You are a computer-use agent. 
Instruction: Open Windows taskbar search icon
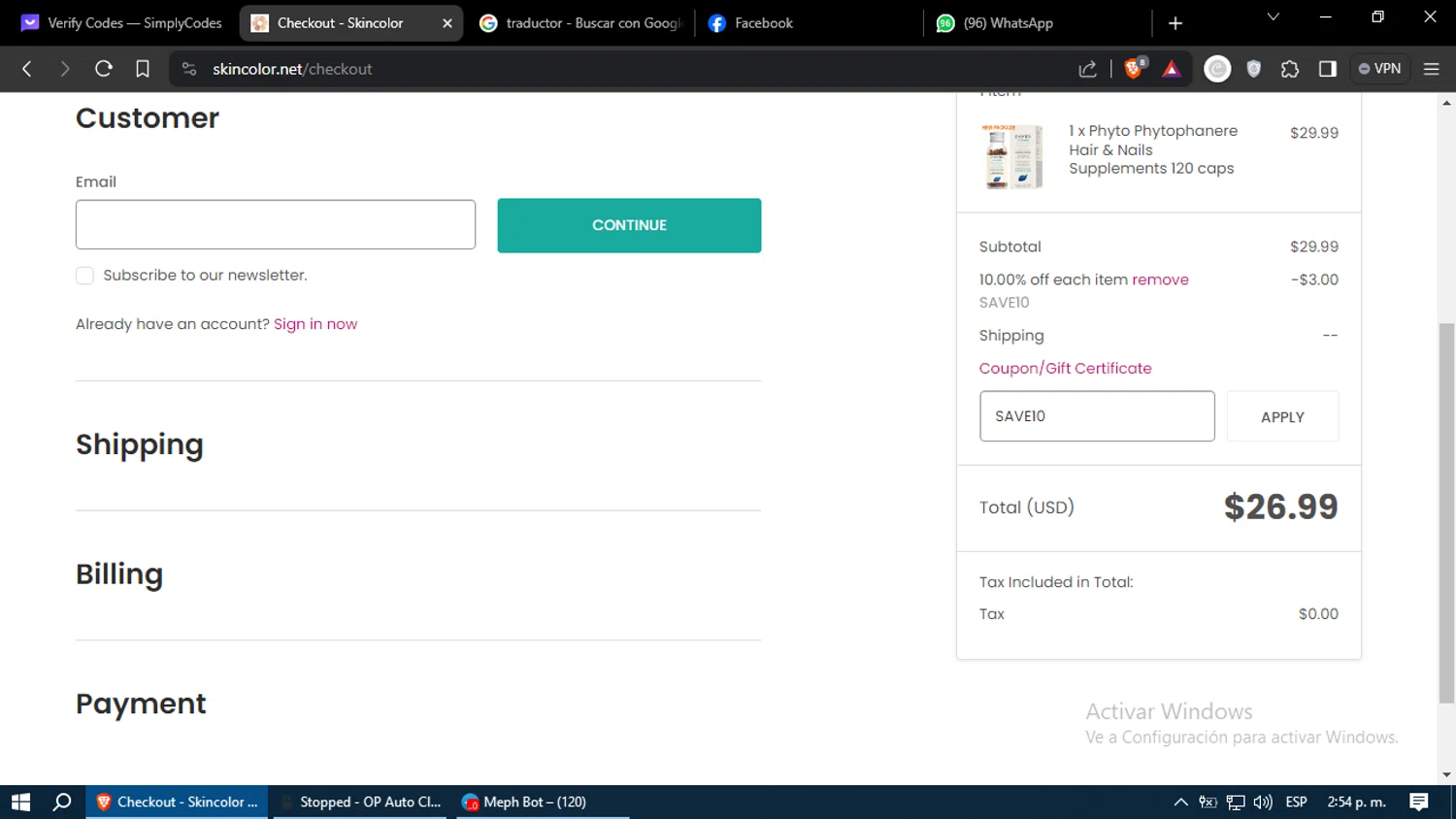coord(62,802)
